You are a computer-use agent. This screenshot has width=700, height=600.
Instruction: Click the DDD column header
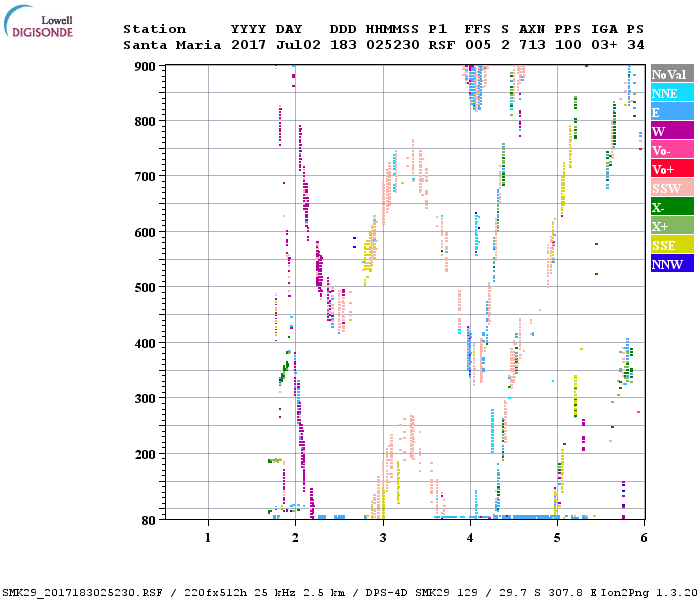[x=343, y=29]
